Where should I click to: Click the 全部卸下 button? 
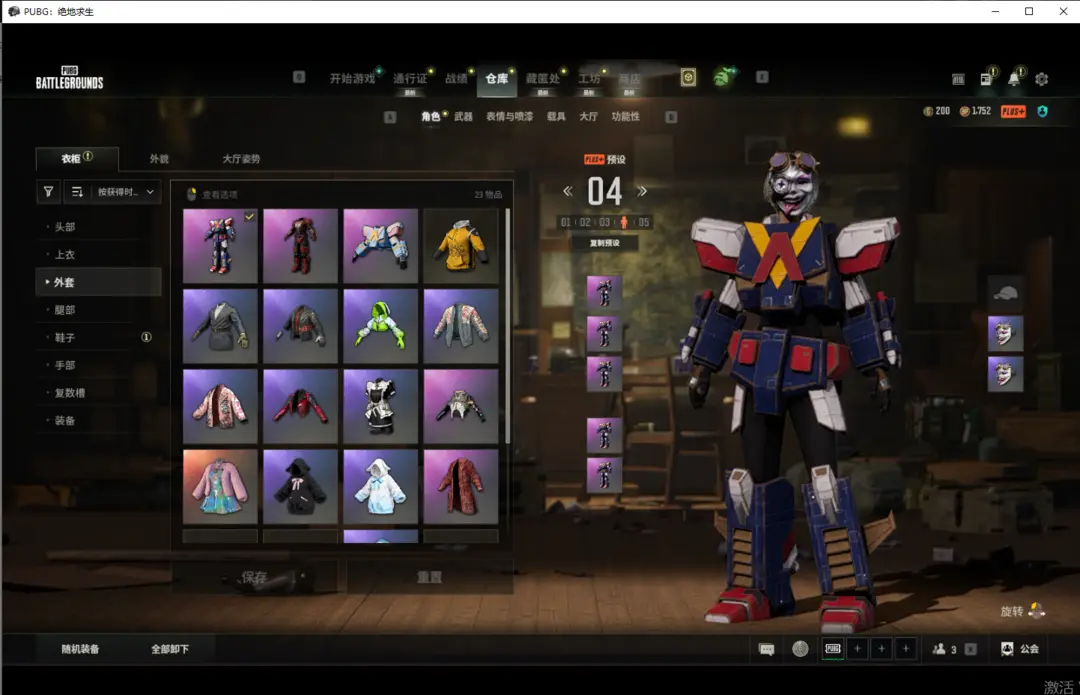click(x=170, y=649)
